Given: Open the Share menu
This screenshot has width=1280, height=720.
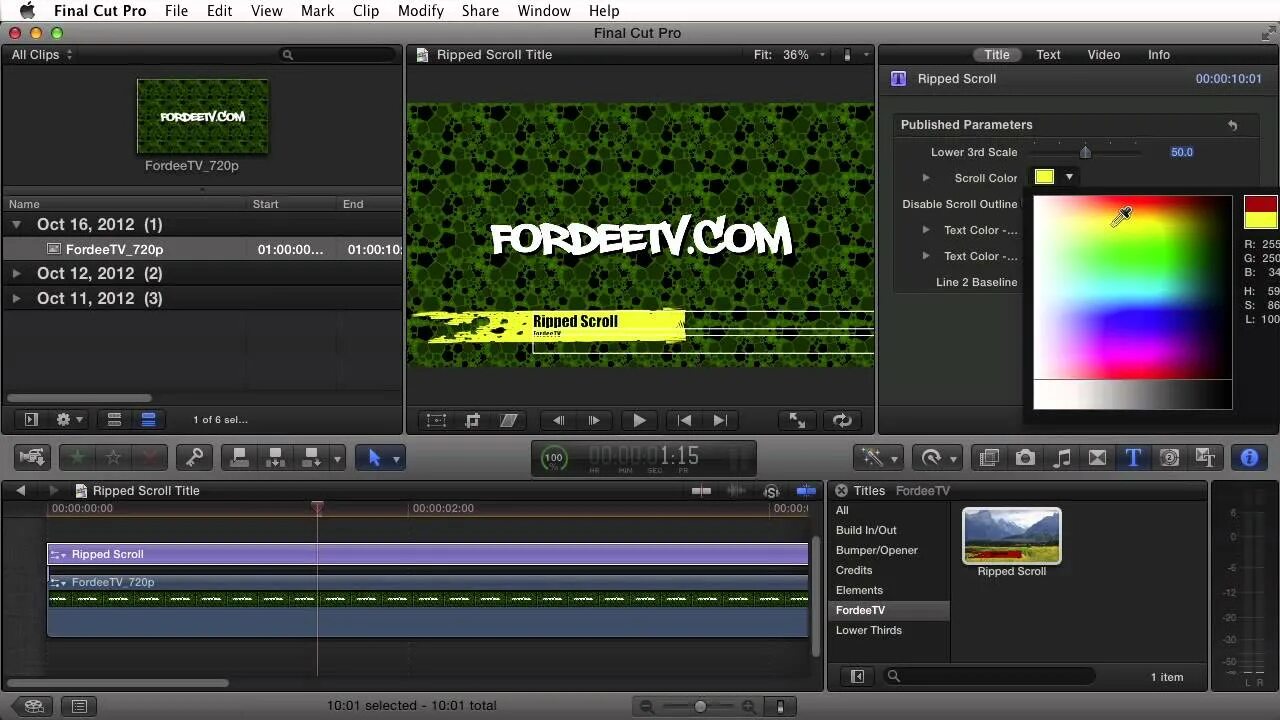Looking at the screenshot, I should tap(480, 10).
